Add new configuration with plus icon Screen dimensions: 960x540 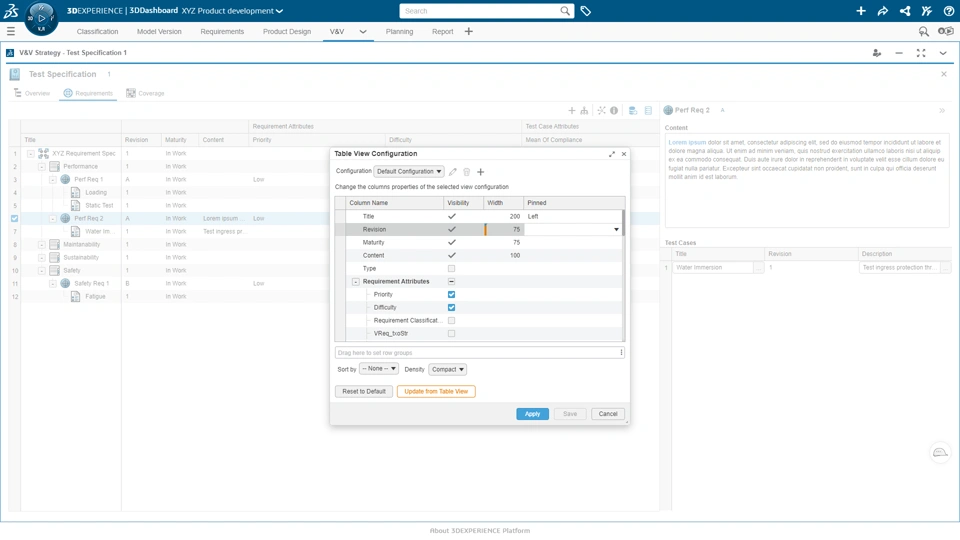pos(481,172)
